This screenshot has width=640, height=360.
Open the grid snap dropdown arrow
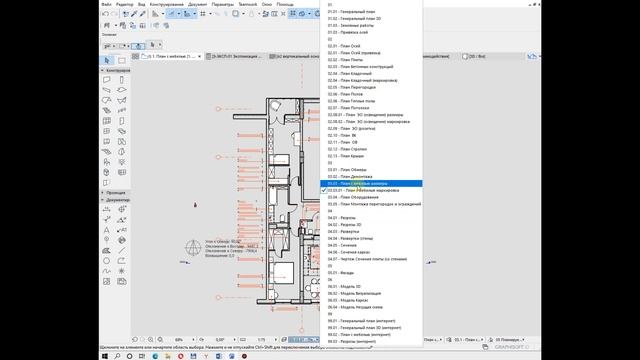[x=211, y=14]
